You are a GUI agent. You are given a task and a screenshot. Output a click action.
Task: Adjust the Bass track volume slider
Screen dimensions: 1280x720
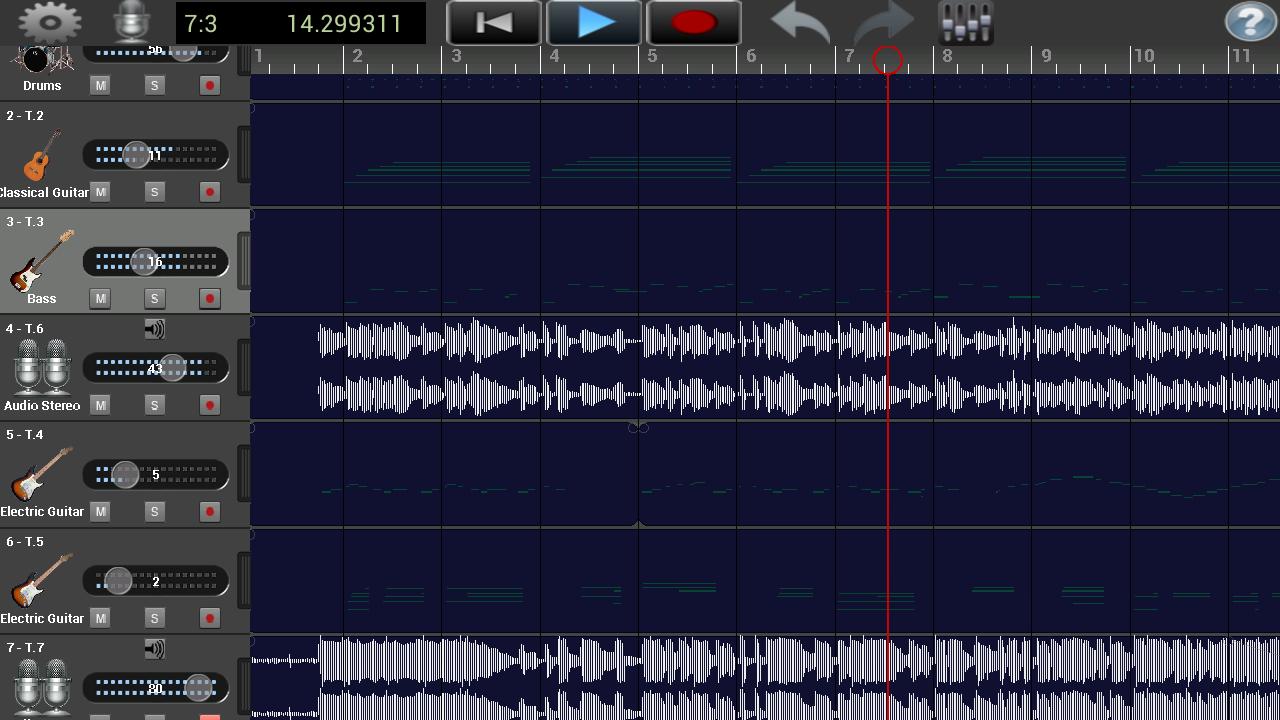[155, 262]
